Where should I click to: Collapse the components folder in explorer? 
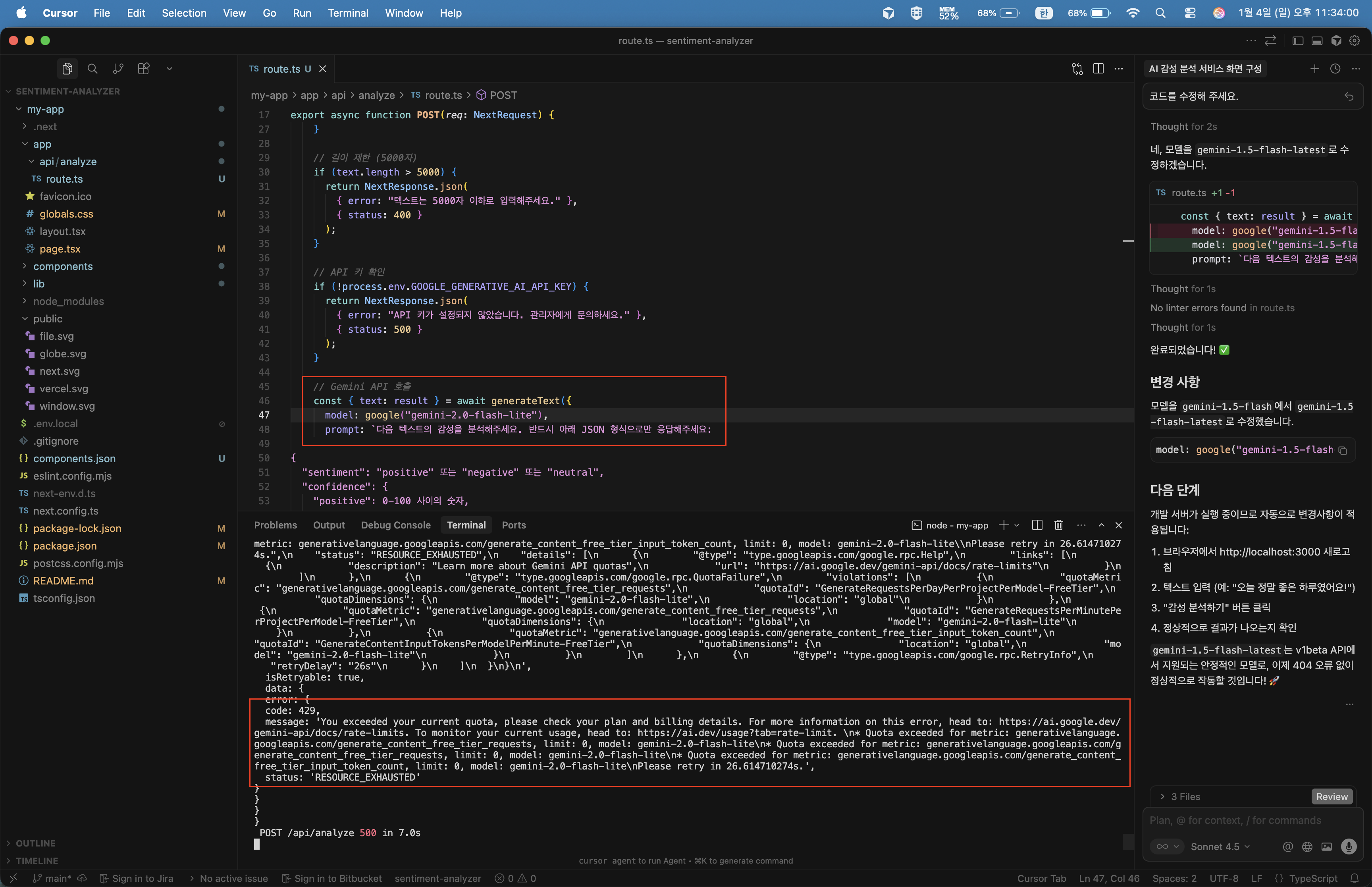[x=63, y=266]
